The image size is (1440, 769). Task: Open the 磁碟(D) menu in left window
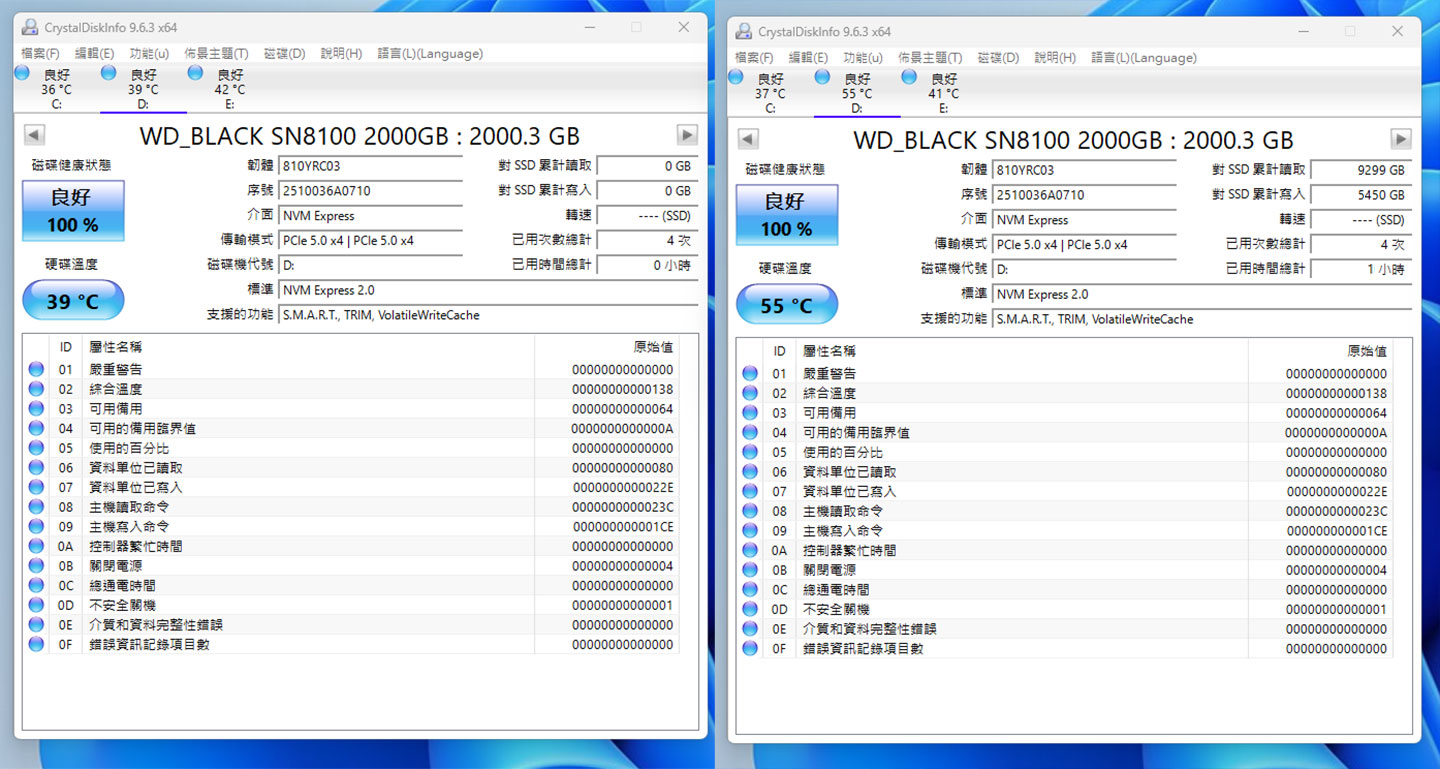[x=283, y=53]
